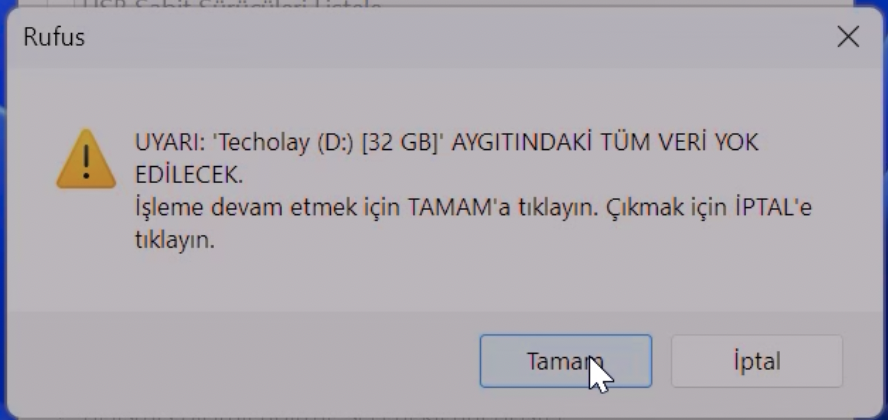Image resolution: width=888 pixels, height=420 pixels.
Task: Click the word EDİLECEK in the warning
Action: pos(189,175)
